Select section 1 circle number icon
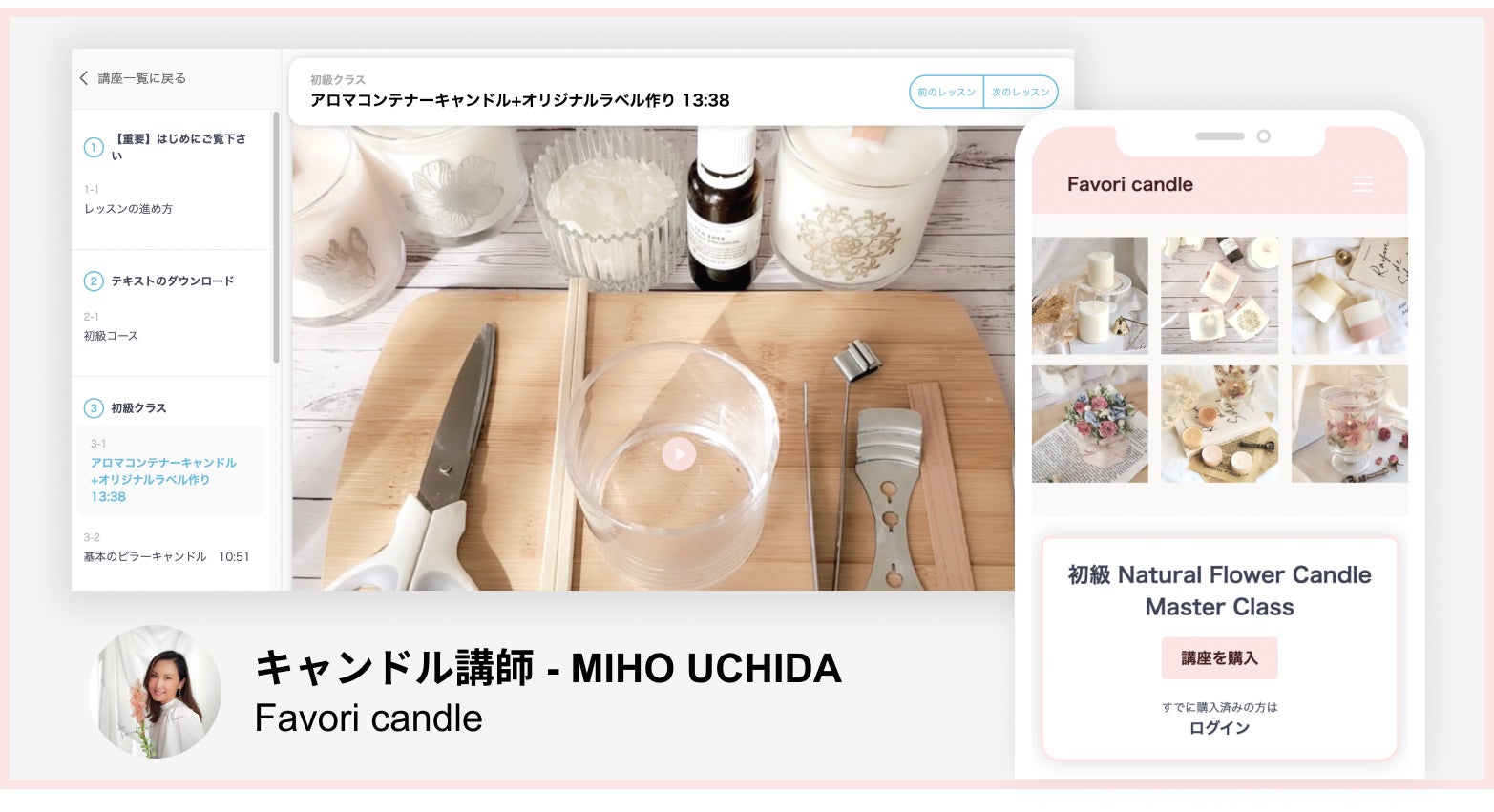The image size is (1494, 812). coord(94,147)
